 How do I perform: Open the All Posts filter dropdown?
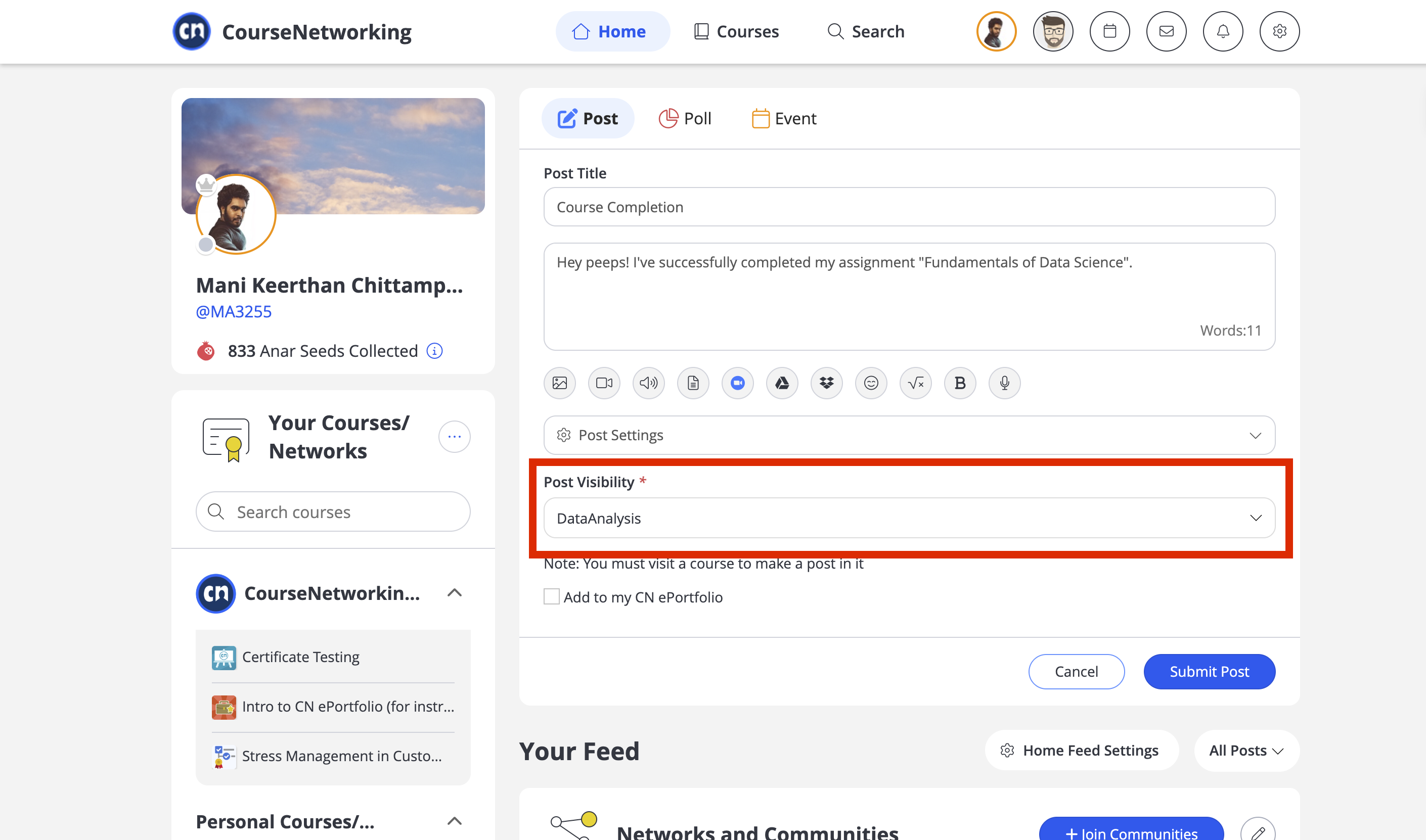[x=1246, y=751]
